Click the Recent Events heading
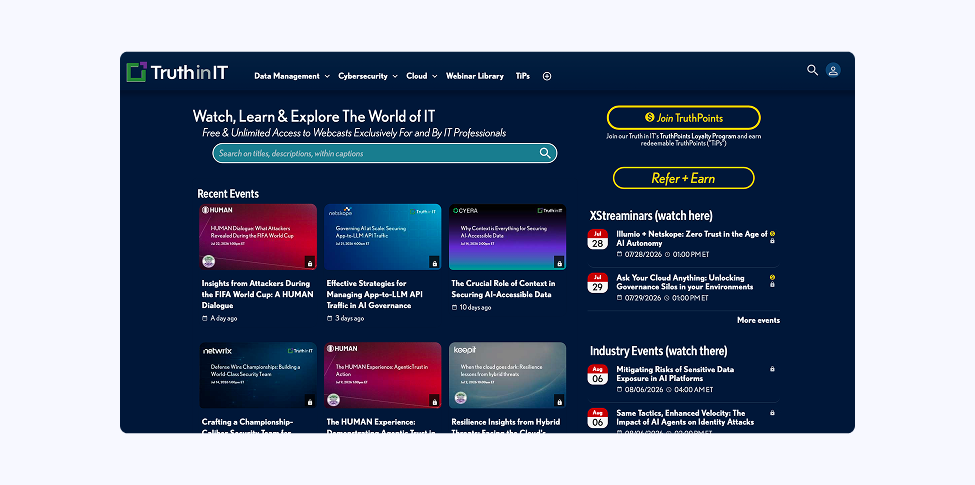This screenshot has width=975, height=485. tap(228, 194)
